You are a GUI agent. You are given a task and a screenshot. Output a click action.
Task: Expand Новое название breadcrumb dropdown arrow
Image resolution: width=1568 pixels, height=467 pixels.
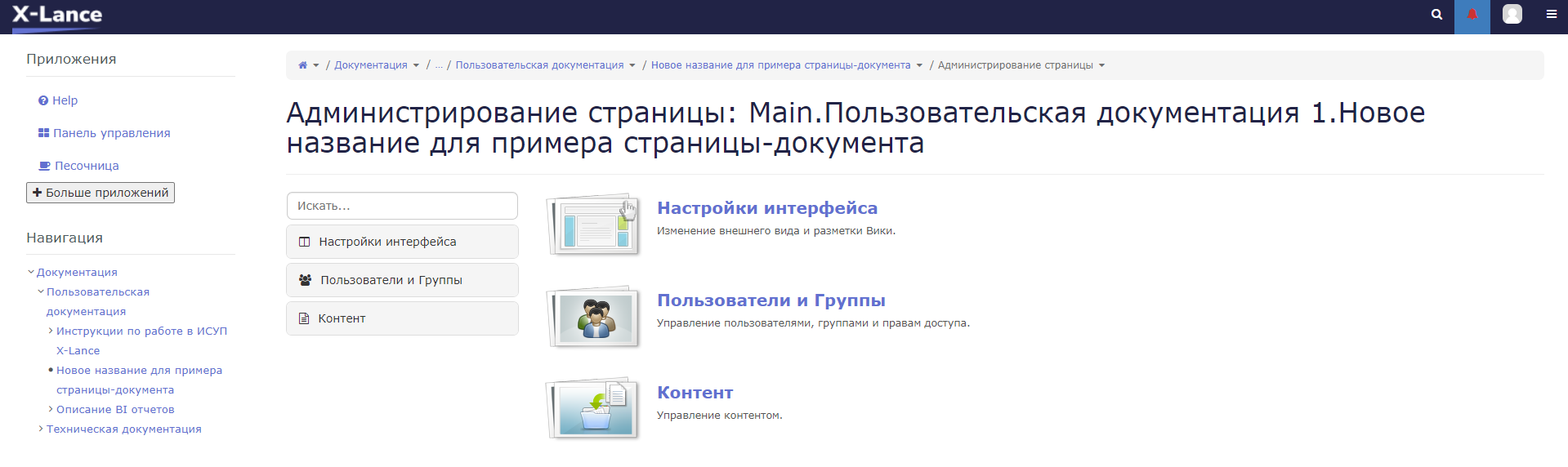point(919,65)
